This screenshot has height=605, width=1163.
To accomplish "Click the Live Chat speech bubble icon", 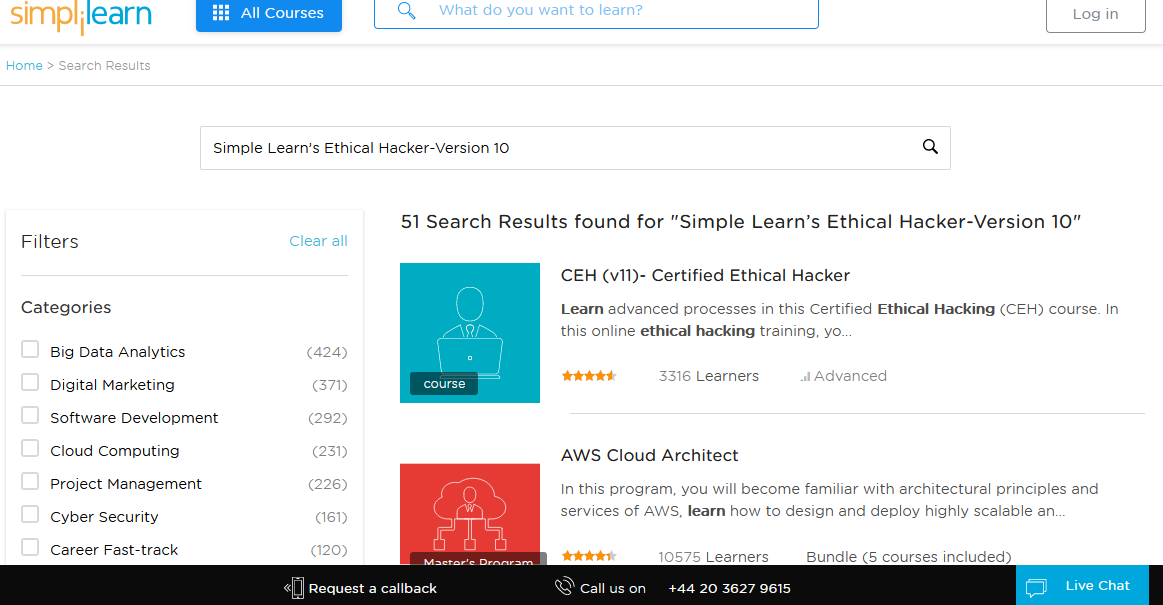I will (1036, 587).
